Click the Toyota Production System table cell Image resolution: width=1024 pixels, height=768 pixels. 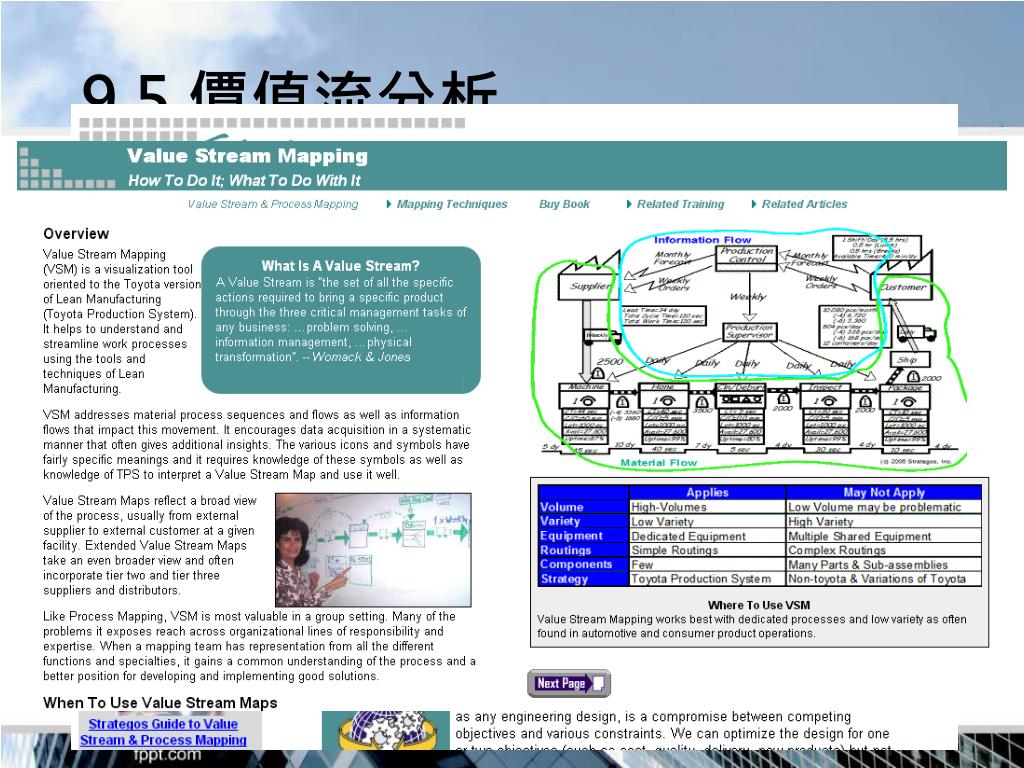707,579
